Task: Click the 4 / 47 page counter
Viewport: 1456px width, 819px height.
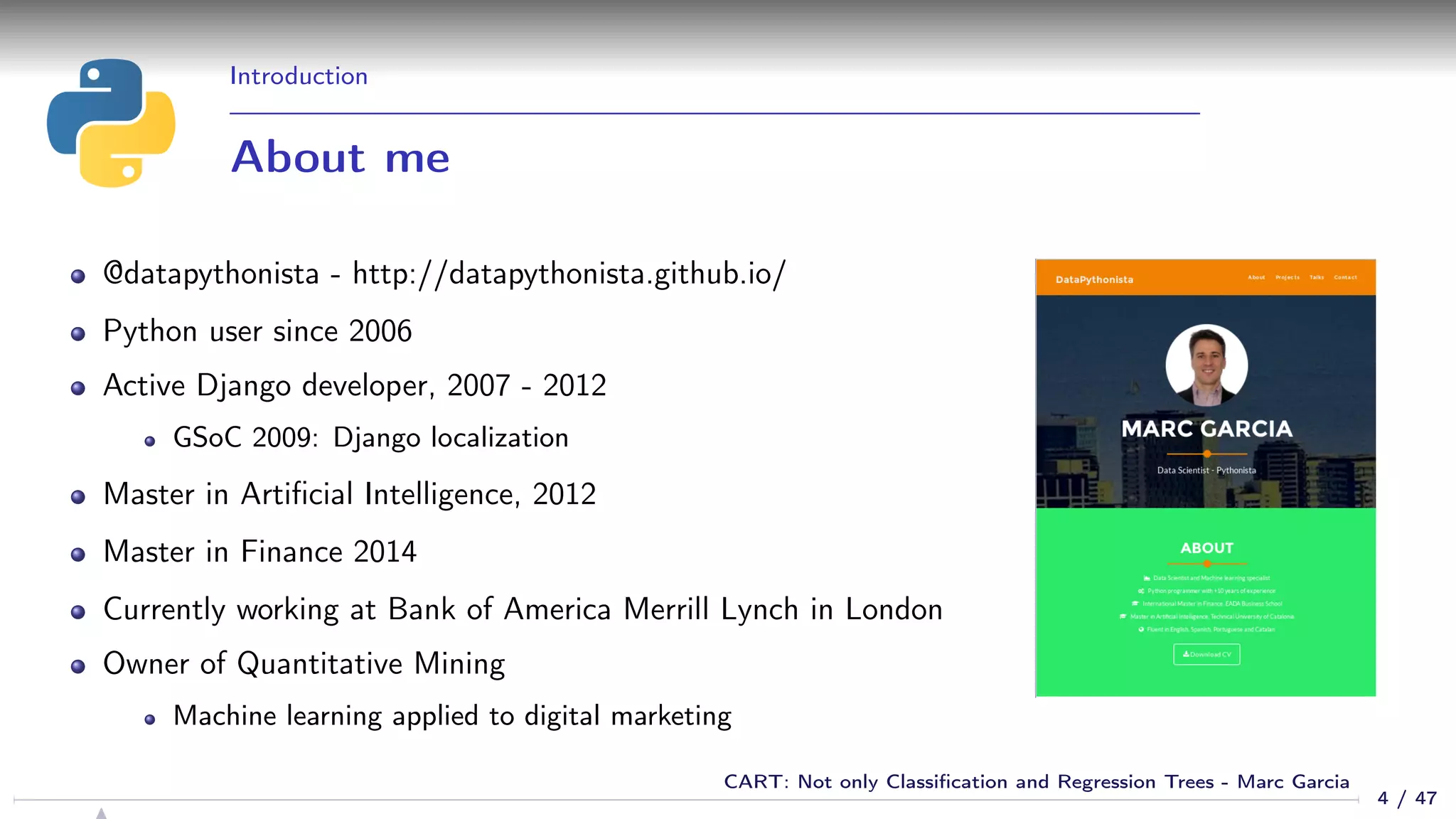Action: (1407, 798)
